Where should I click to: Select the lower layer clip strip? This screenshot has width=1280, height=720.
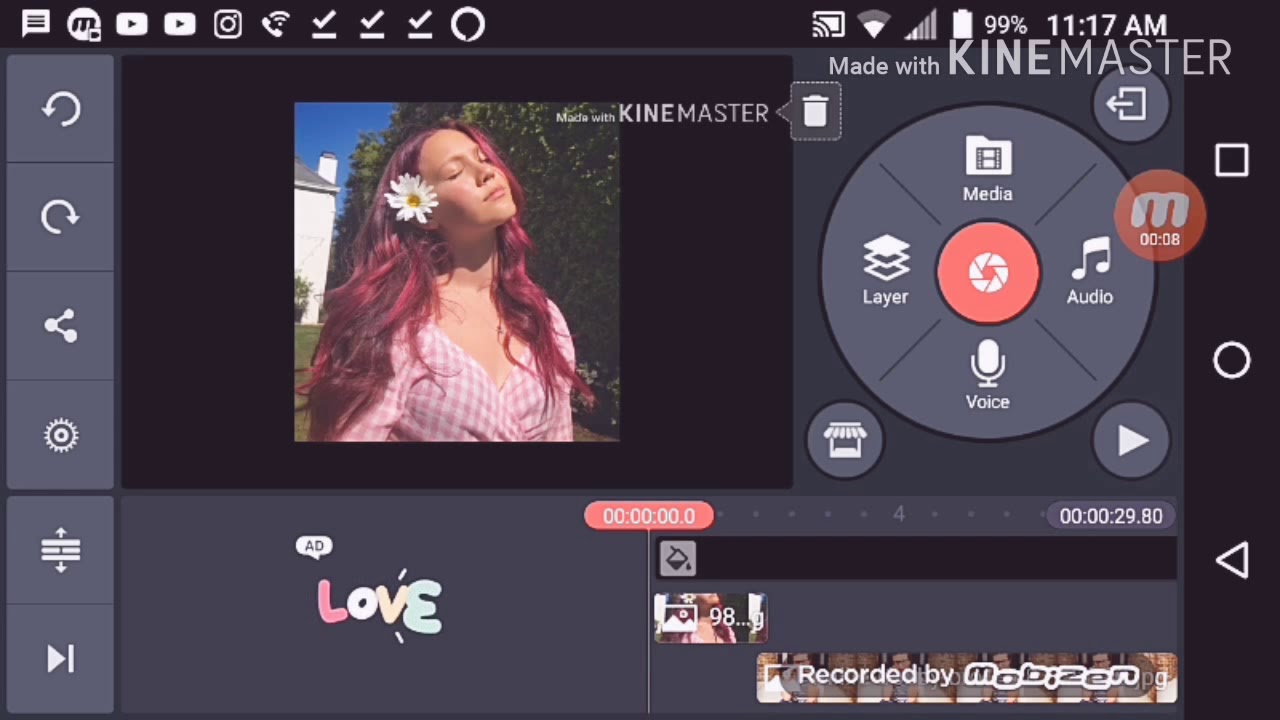click(966, 677)
